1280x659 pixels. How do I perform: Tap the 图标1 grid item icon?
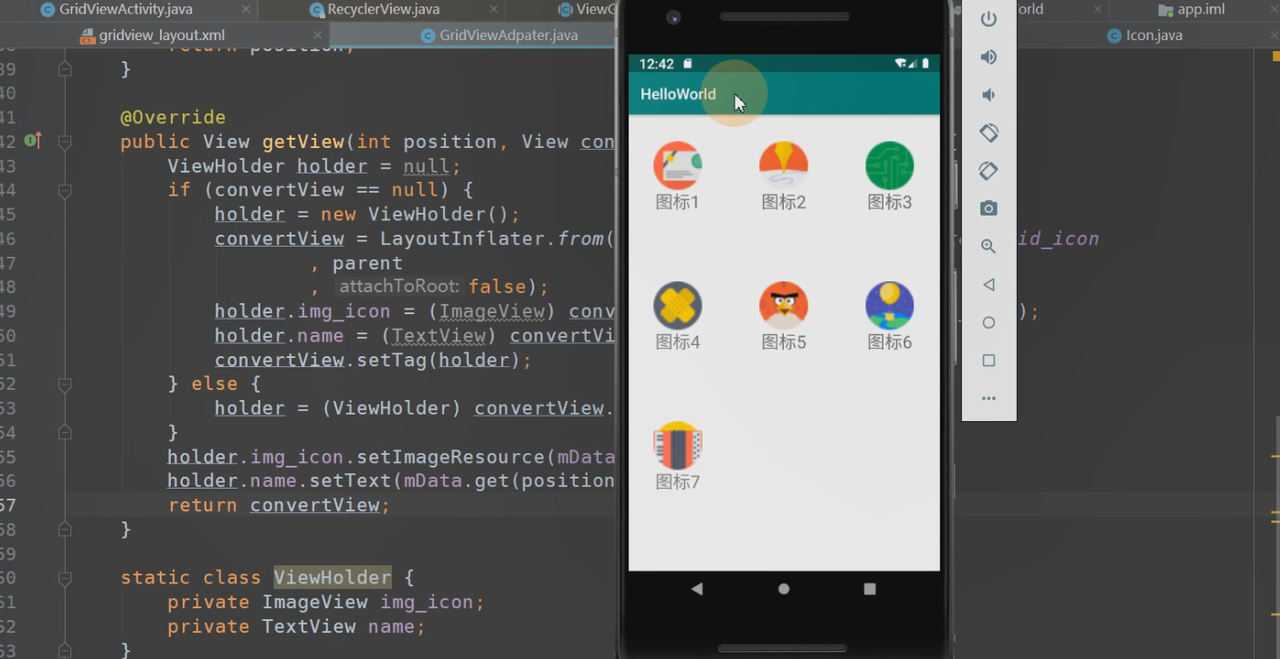click(677, 166)
